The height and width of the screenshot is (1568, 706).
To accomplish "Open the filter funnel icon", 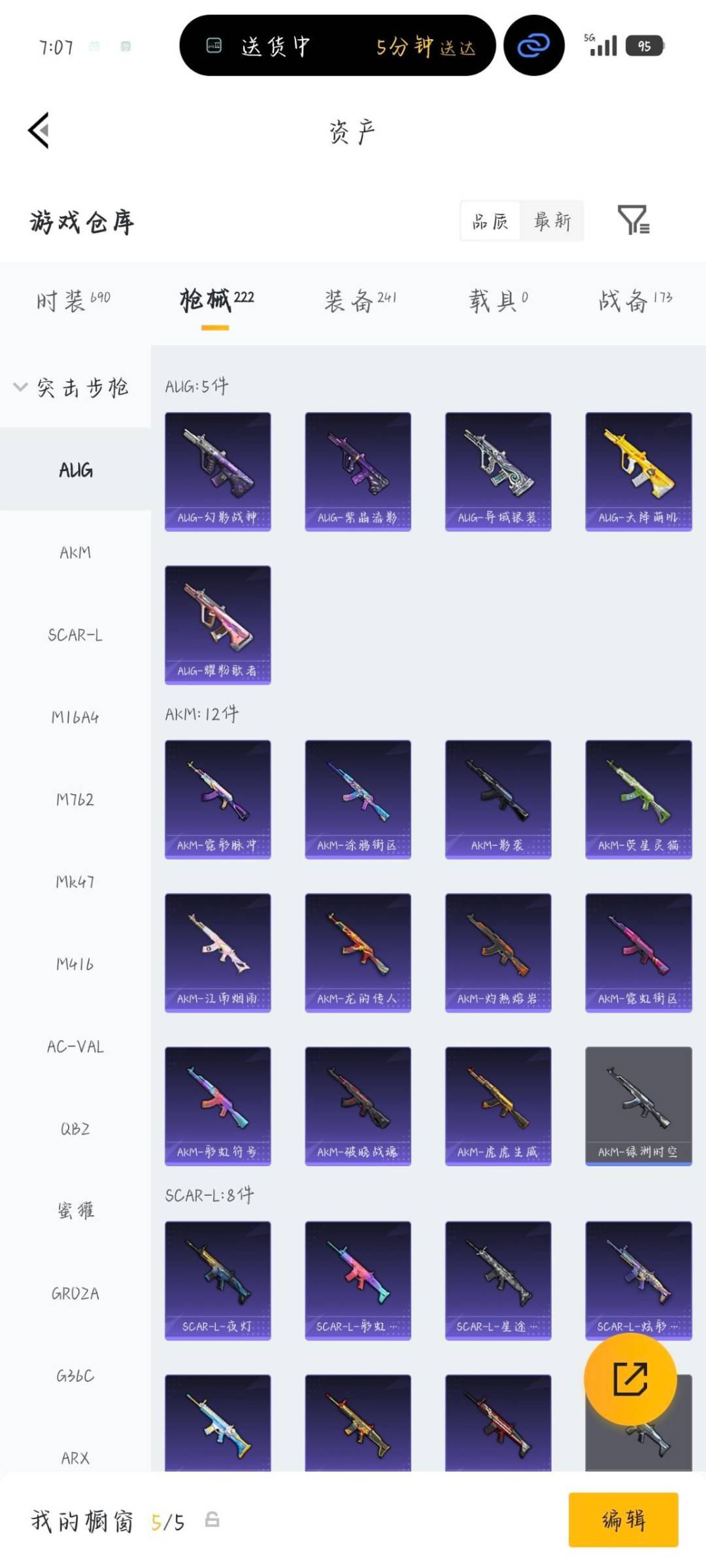I will 633,220.
